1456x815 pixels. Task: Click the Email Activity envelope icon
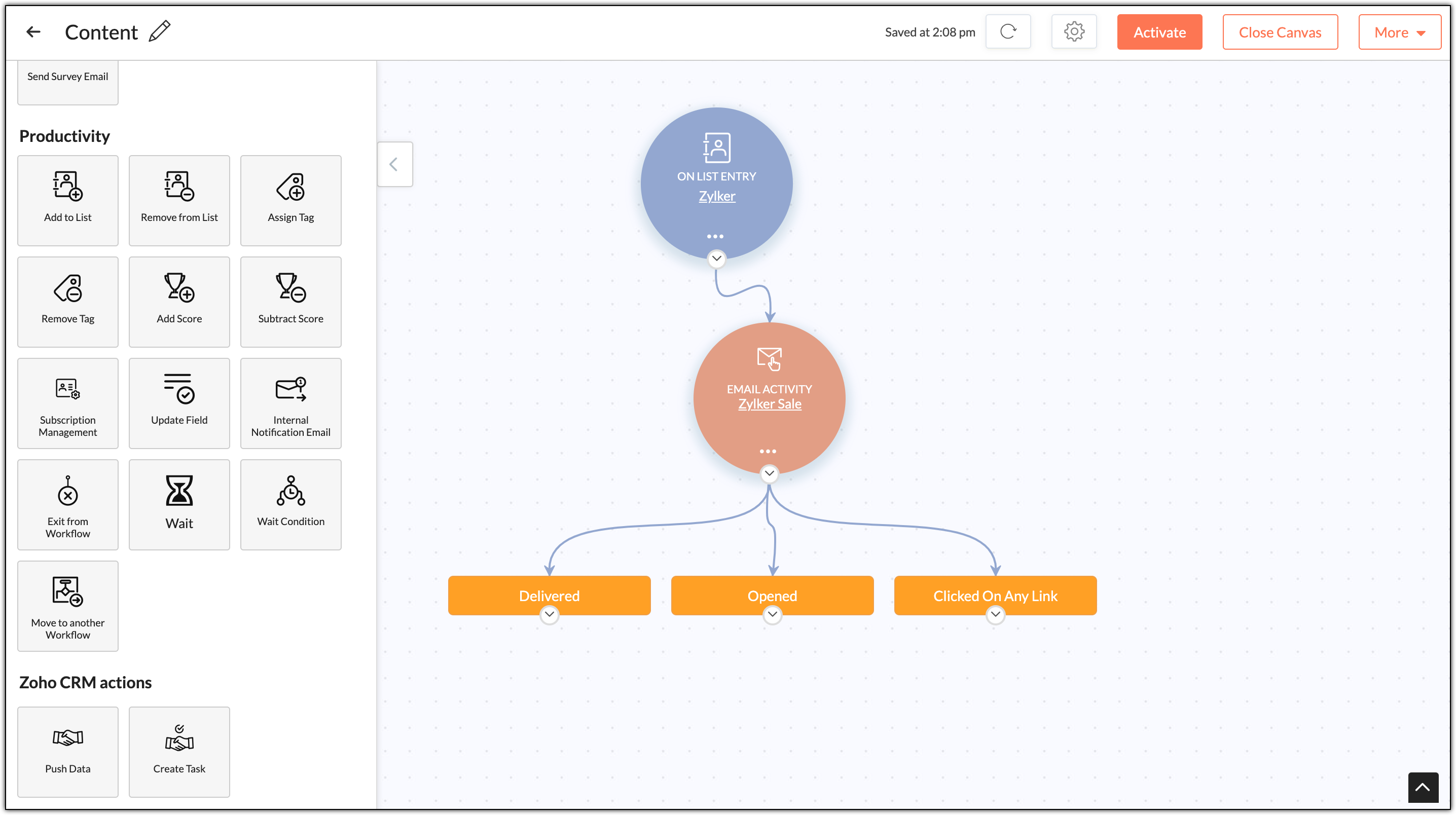(x=769, y=359)
